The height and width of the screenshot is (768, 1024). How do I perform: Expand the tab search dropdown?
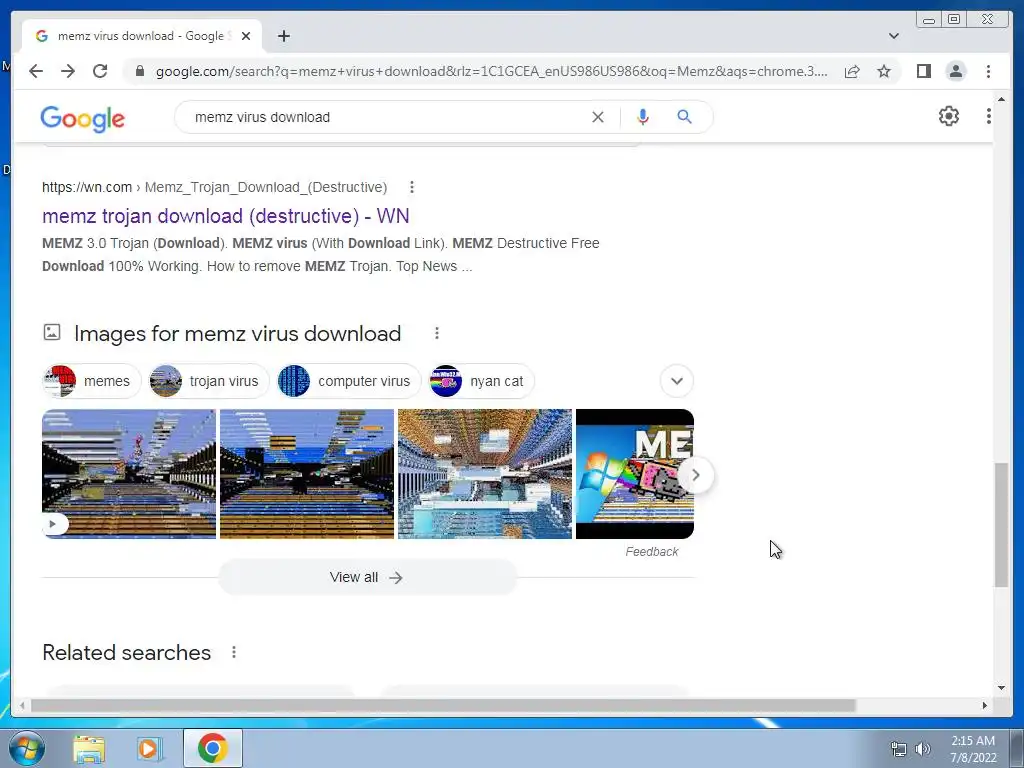click(893, 36)
